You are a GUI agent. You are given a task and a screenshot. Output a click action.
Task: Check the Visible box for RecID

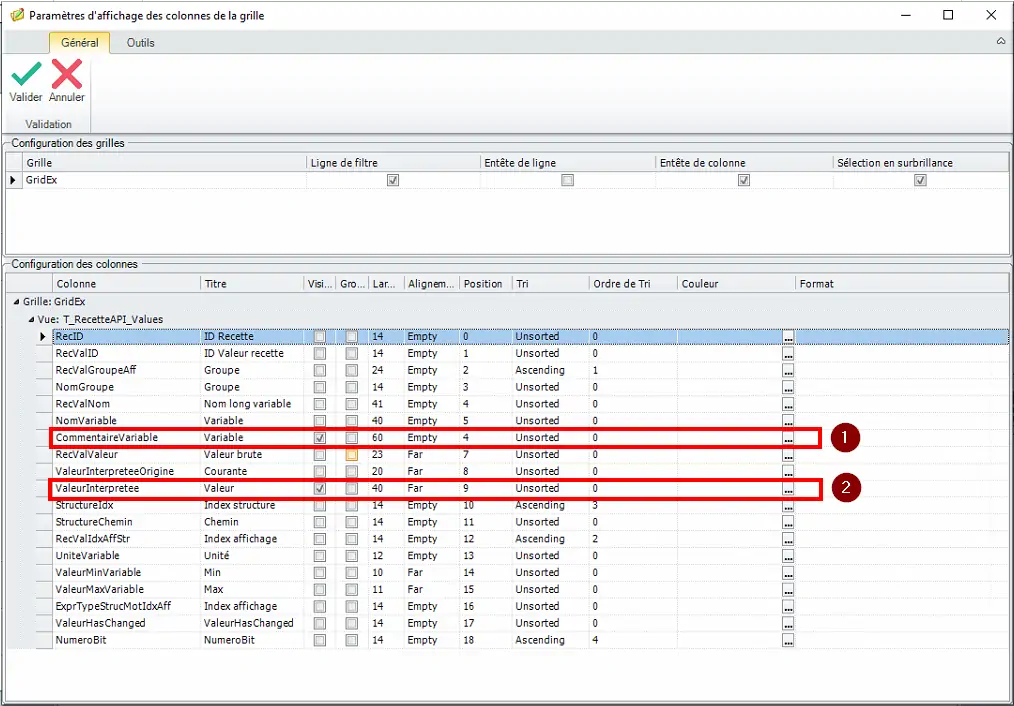(x=319, y=337)
